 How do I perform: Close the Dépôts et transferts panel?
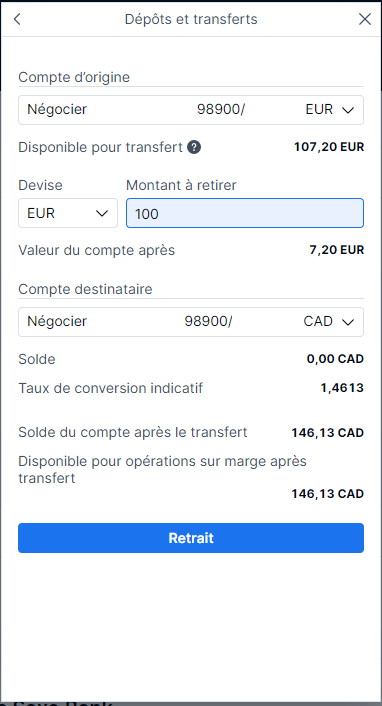pyautogui.click(x=364, y=19)
